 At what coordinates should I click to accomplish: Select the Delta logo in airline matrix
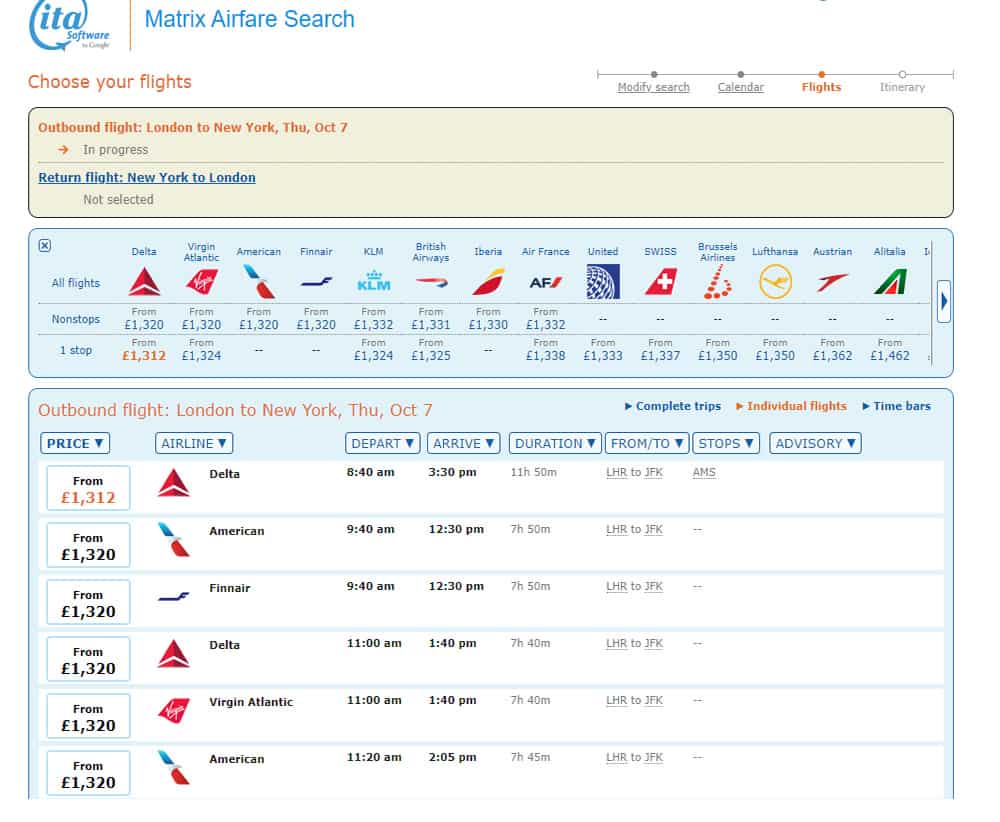click(x=144, y=282)
